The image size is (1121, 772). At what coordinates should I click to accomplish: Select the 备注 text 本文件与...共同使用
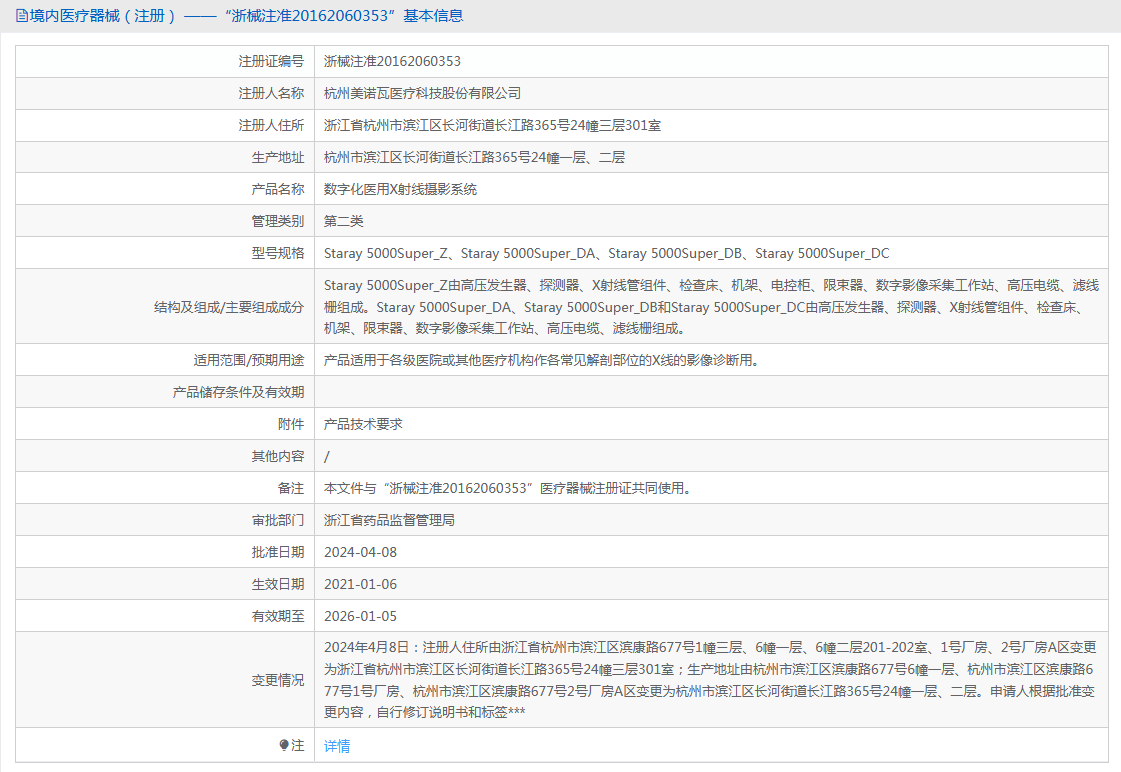coord(507,488)
